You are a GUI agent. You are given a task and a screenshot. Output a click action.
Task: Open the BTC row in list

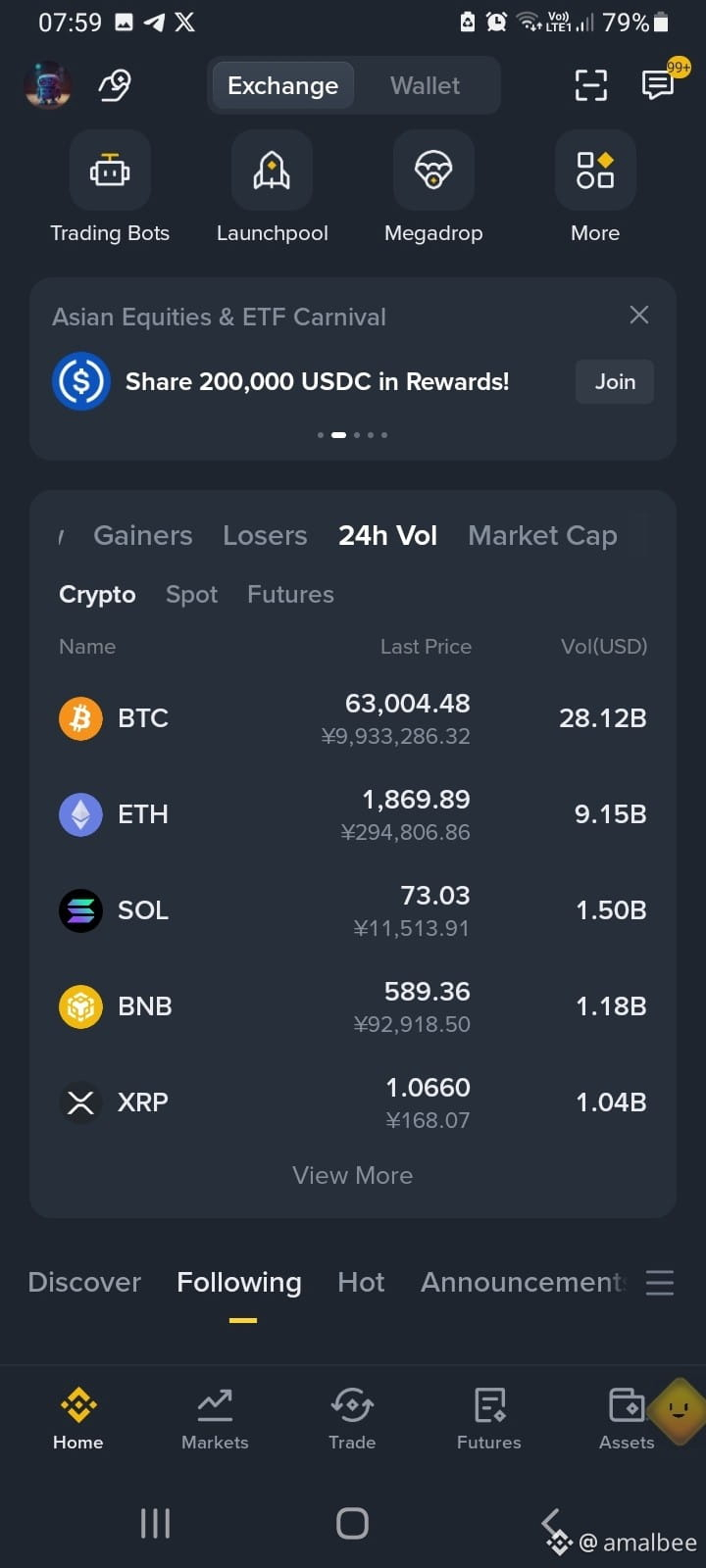point(353,718)
